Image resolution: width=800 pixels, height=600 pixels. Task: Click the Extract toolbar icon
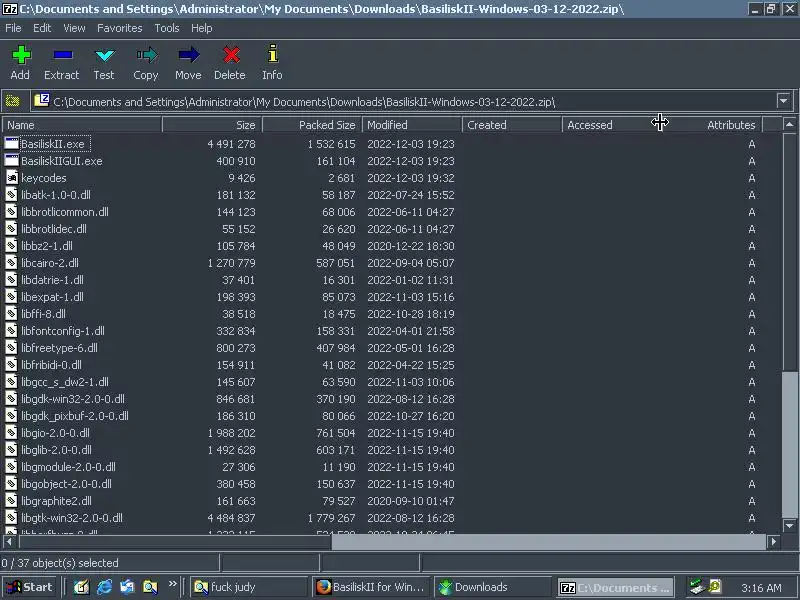(x=63, y=55)
